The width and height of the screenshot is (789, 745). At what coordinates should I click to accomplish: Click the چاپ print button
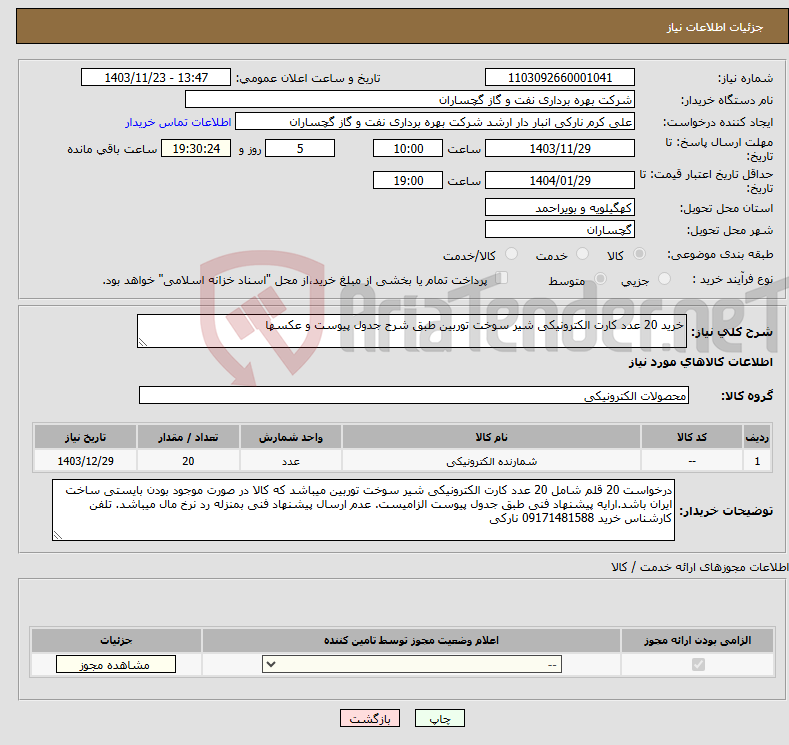click(439, 718)
